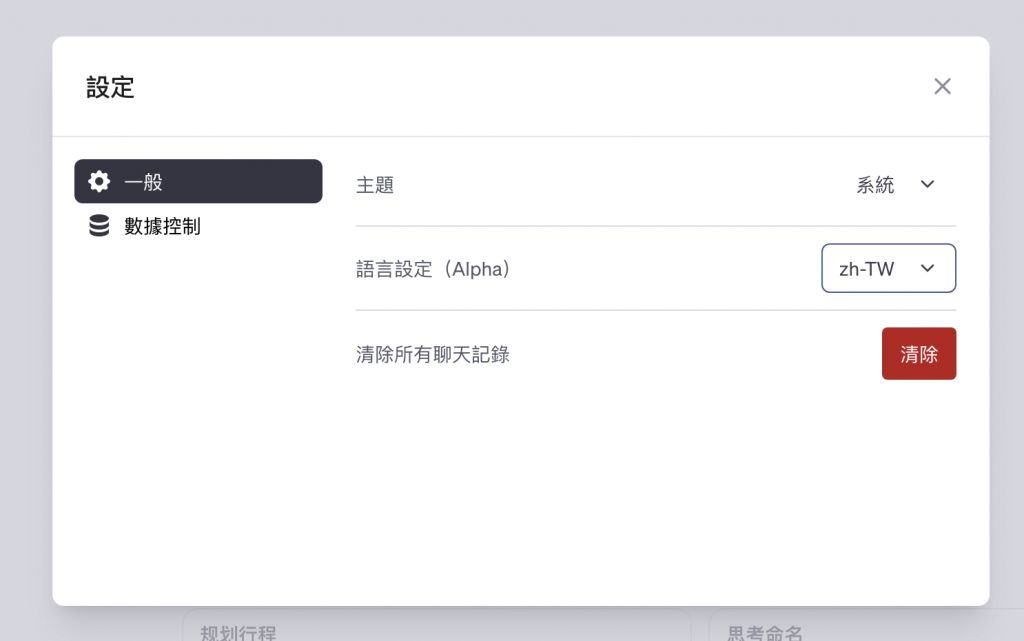The height and width of the screenshot is (641, 1024).
Task: Click the 主題 setting label
Action: click(x=375, y=185)
